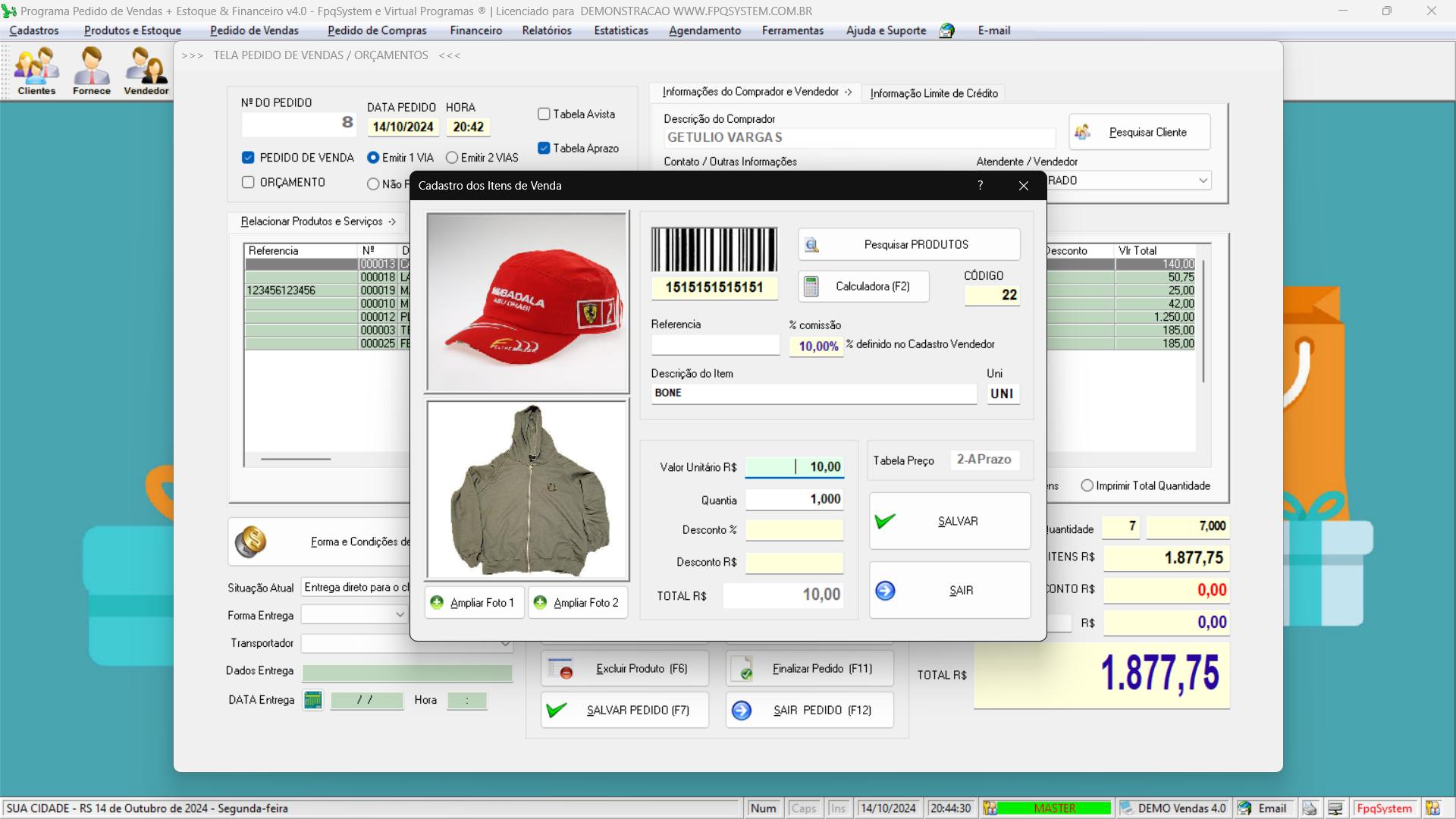
Task: Open the Ferramentas menu
Action: tap(792, 30)
